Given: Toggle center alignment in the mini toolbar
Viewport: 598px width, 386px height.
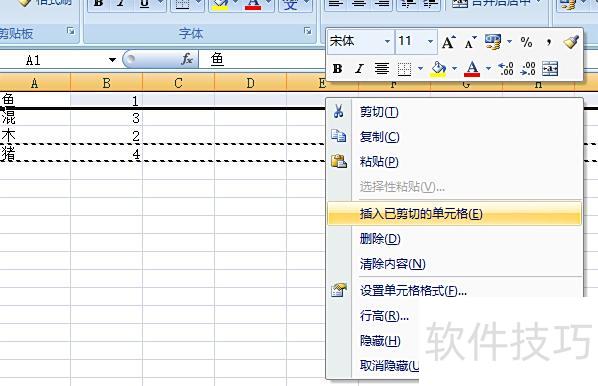Looking at the screenshot, I should [x=382, y=69].
